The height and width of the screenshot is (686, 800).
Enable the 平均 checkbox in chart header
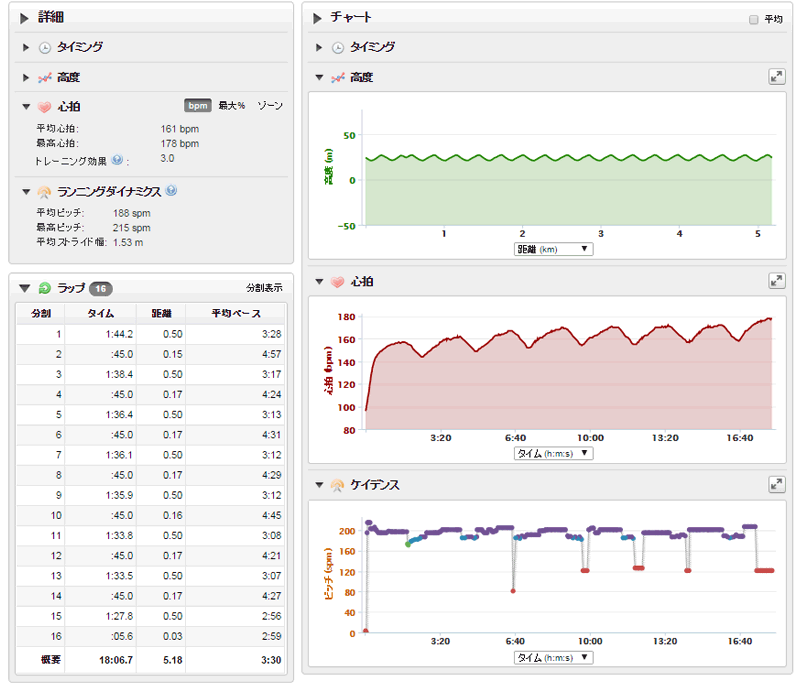754,19
